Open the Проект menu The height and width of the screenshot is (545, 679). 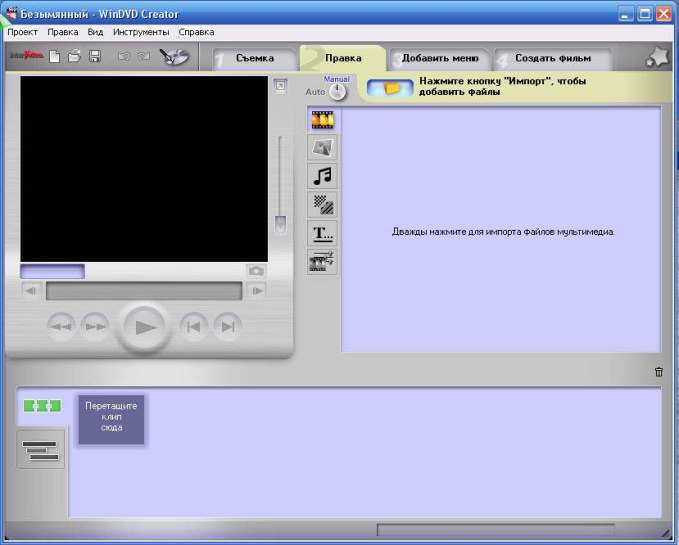tap(23, 32)
